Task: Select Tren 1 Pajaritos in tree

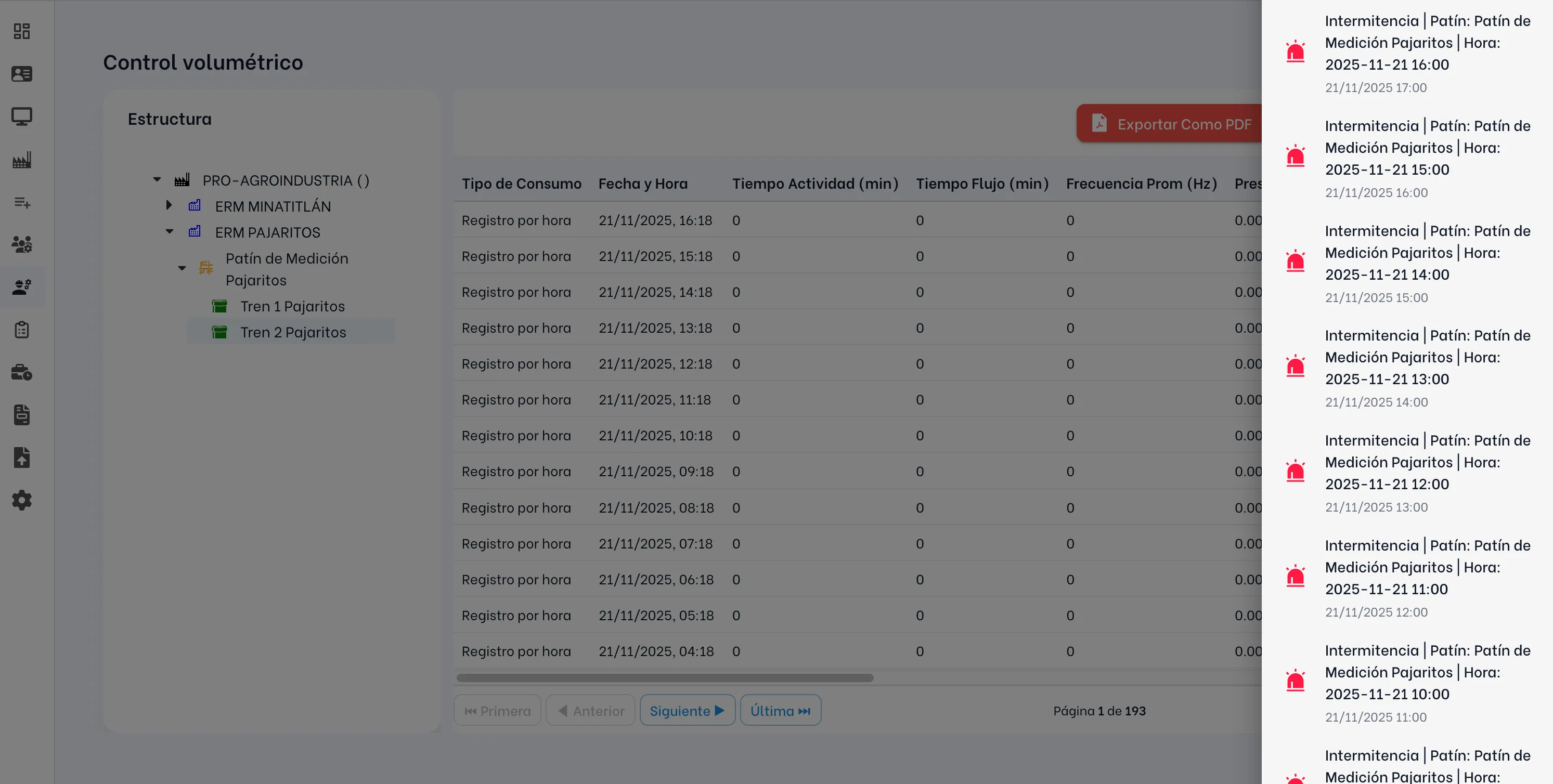Action: pos(292,306)
